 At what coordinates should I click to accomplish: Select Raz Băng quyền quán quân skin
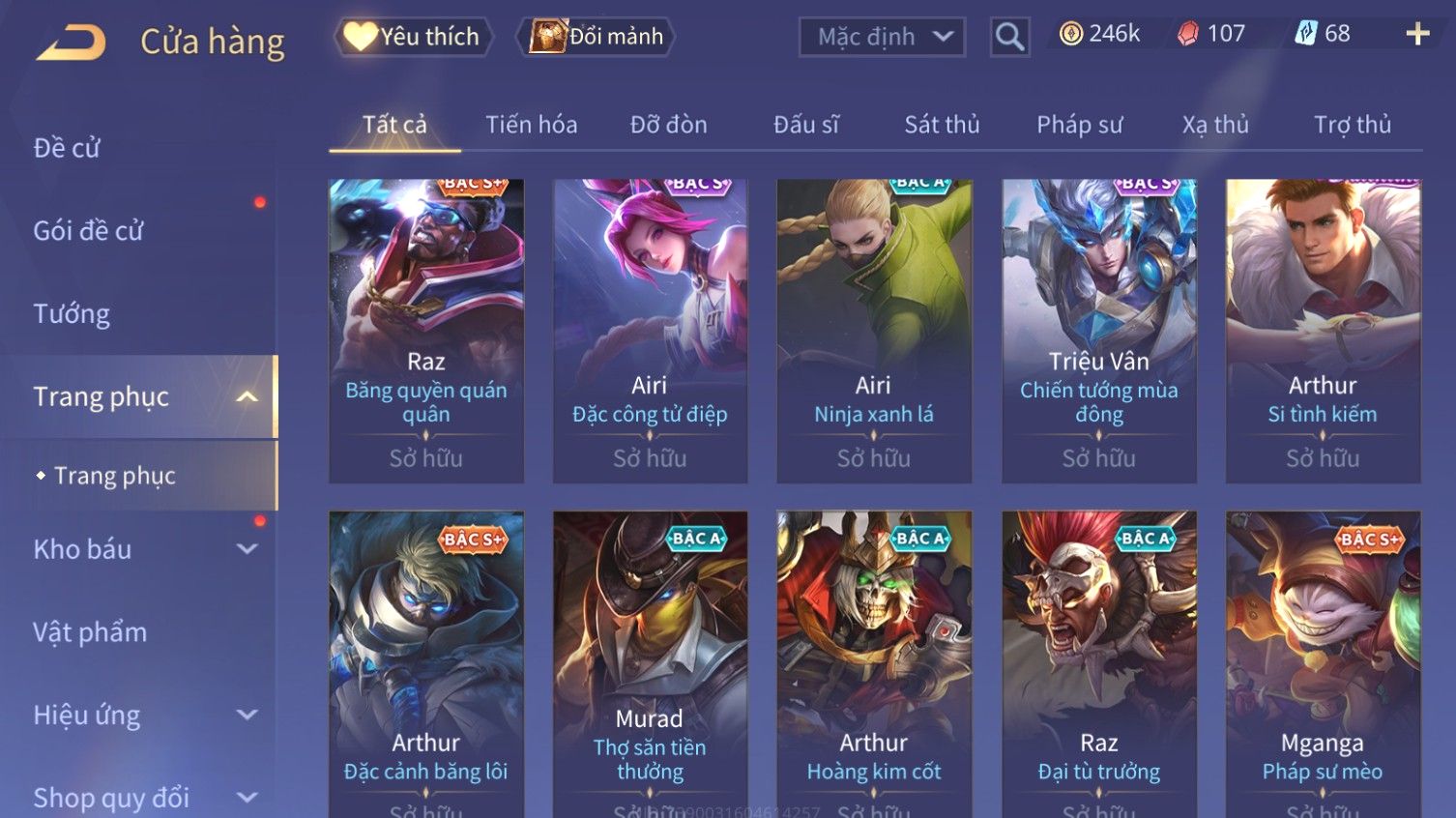(x=426, y=331)
